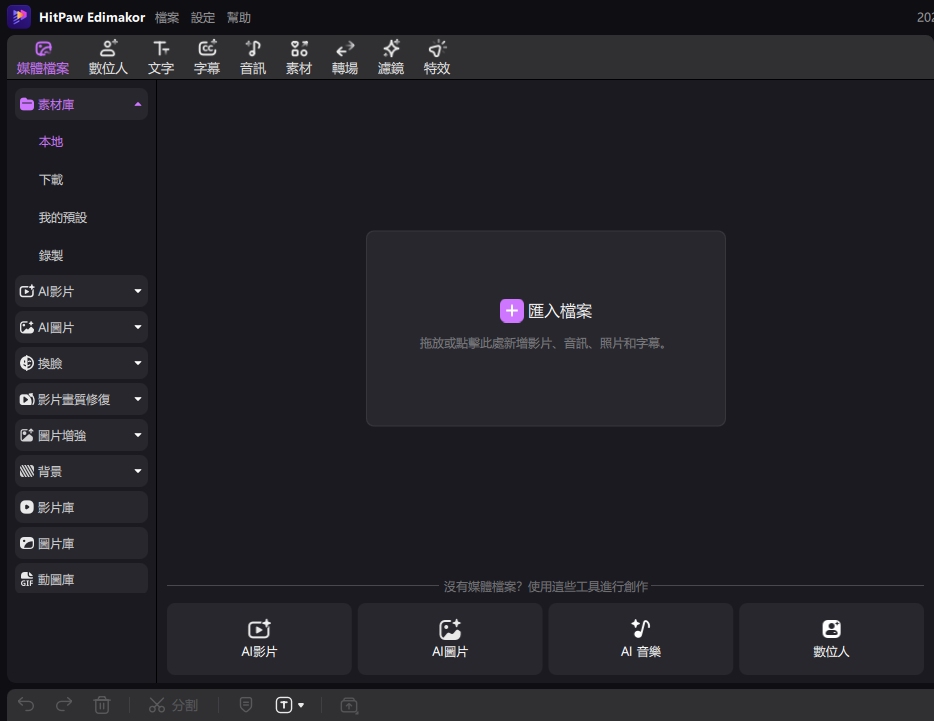Open the 轉場 transitions panel
The image size is (934, 721).
pos(344,56)
